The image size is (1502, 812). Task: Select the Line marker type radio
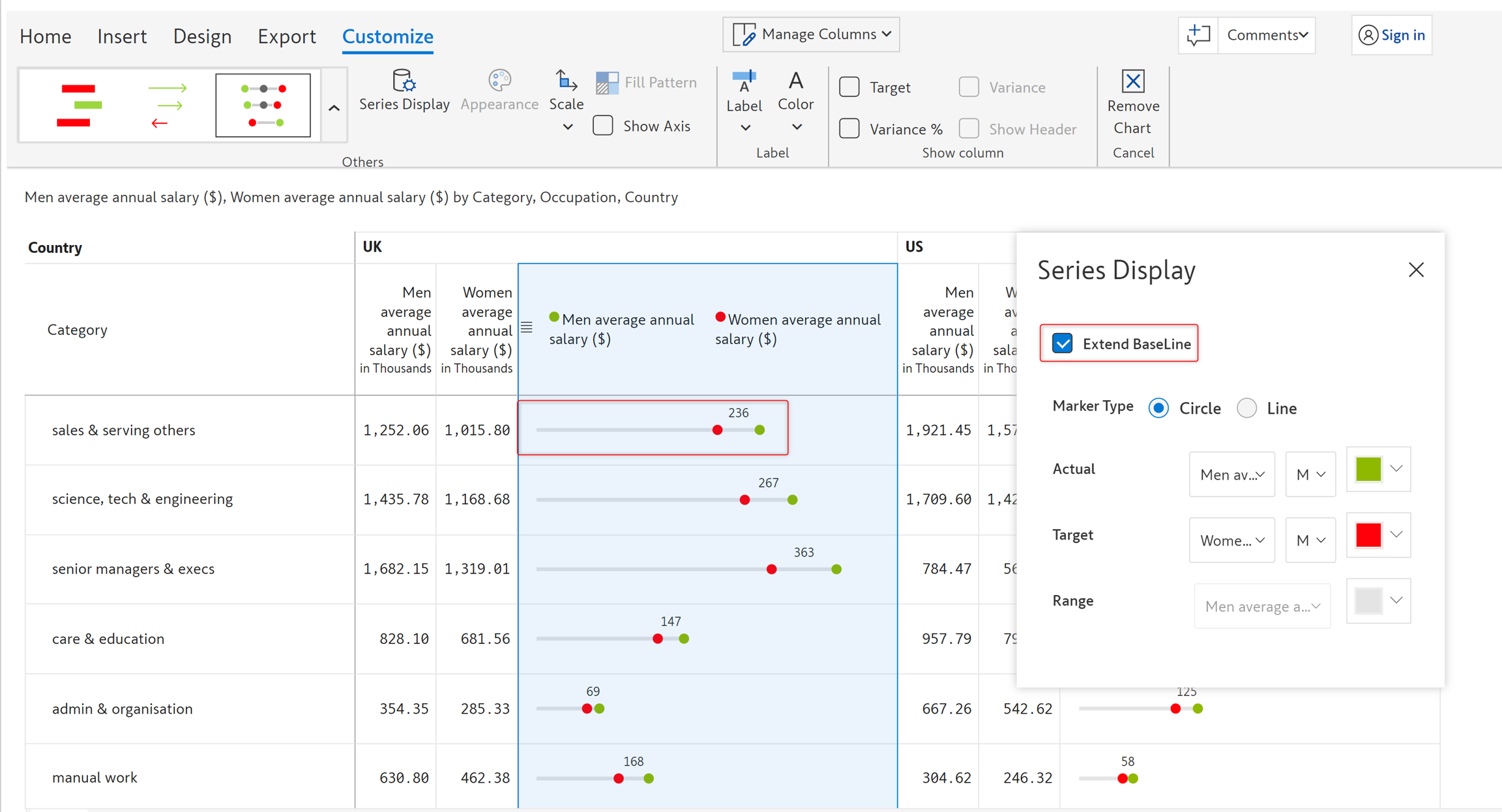click(x=1246, y=409)
